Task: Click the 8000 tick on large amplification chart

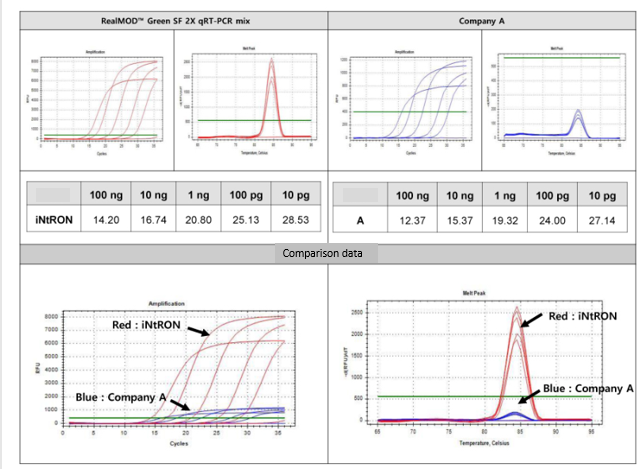Action: tap(51, 316)
